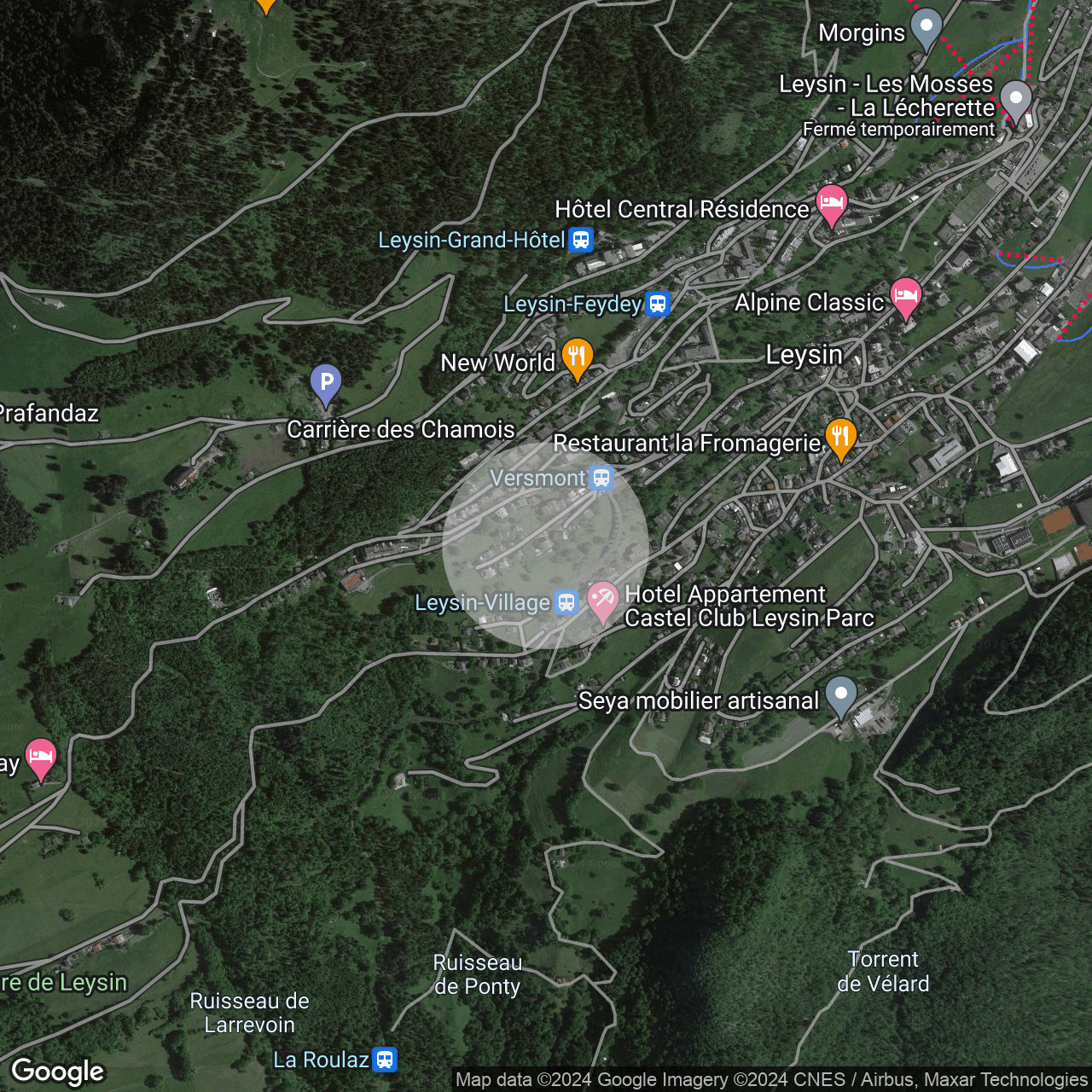Click the Ruisseau de Ponty stream label
Screen dimensions: 1092x1092
pyautogui.click(x=477, y=974)
